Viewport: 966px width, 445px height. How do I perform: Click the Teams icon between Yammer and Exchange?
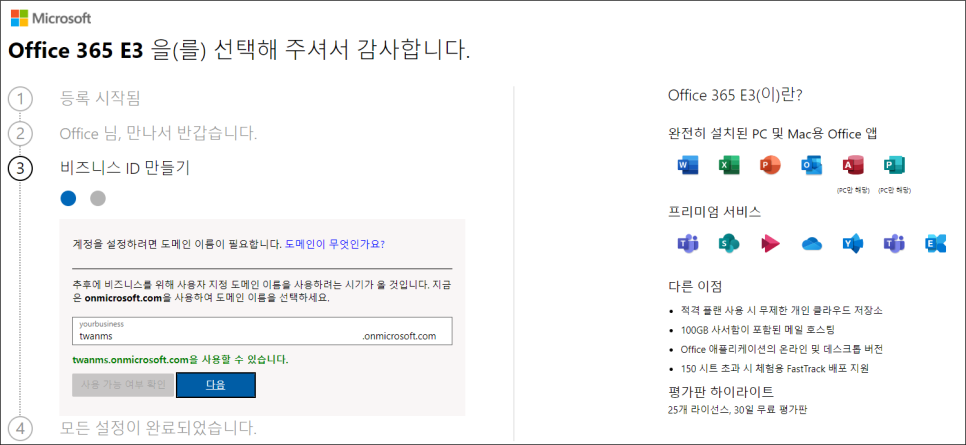point(893,244)
